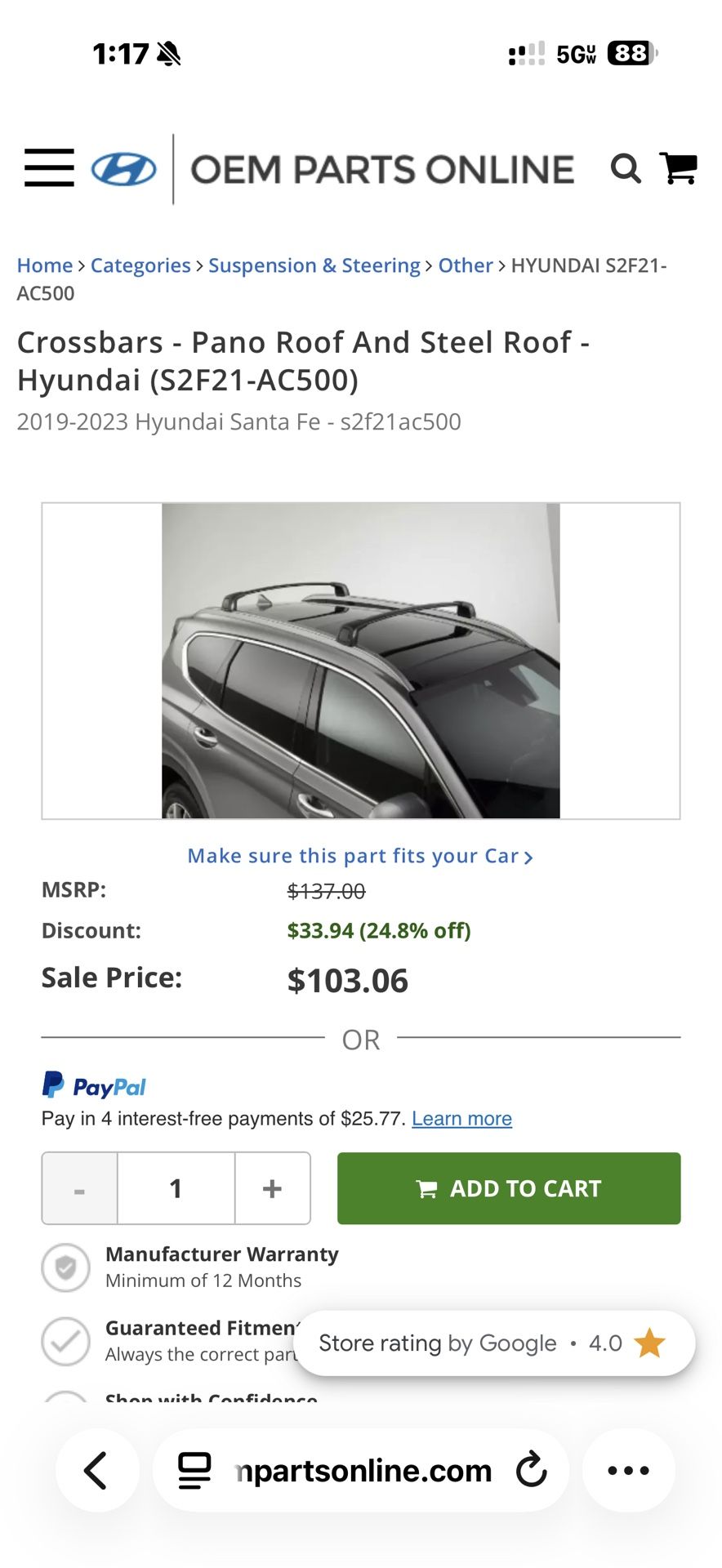Open browser more options menu

point(628,1470)
